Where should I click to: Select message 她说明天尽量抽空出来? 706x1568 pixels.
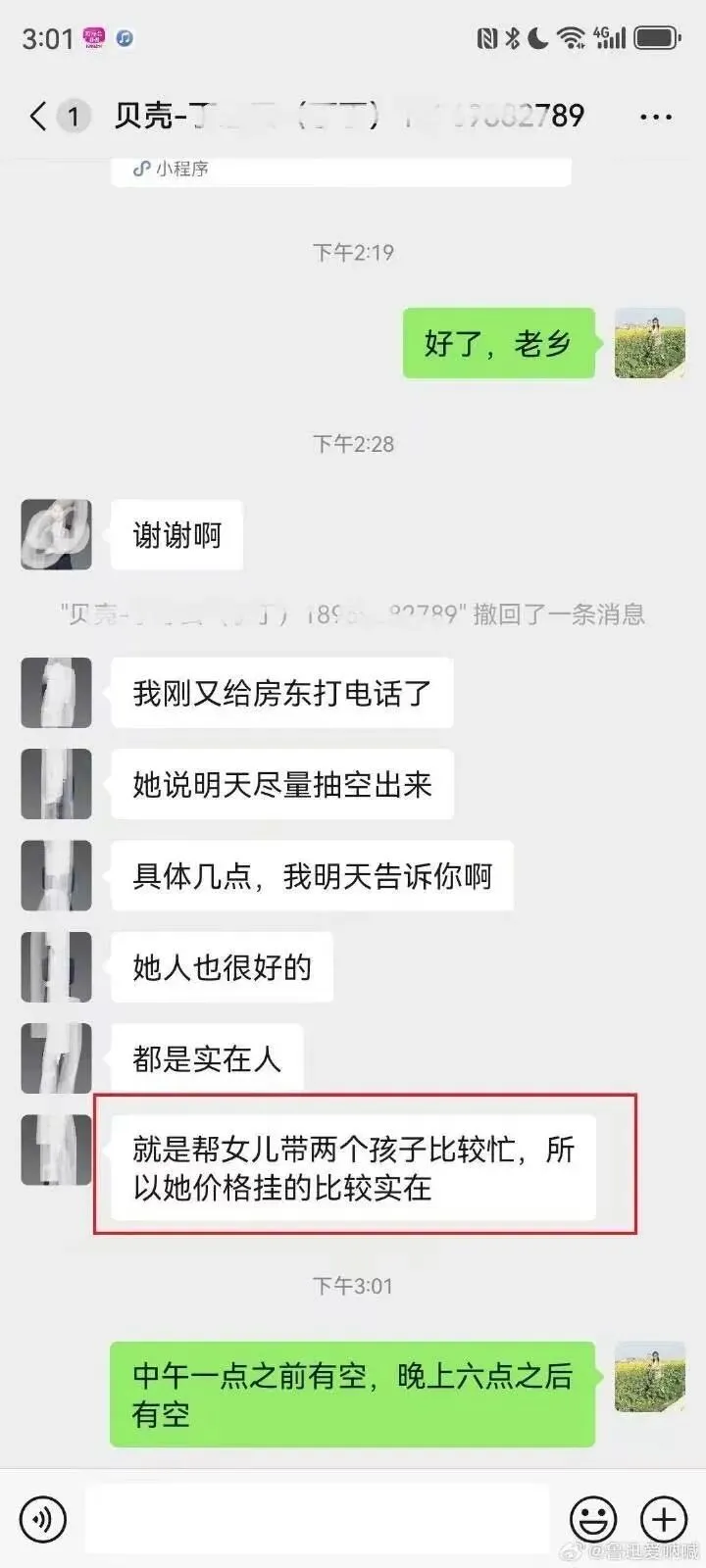[281, 784]
